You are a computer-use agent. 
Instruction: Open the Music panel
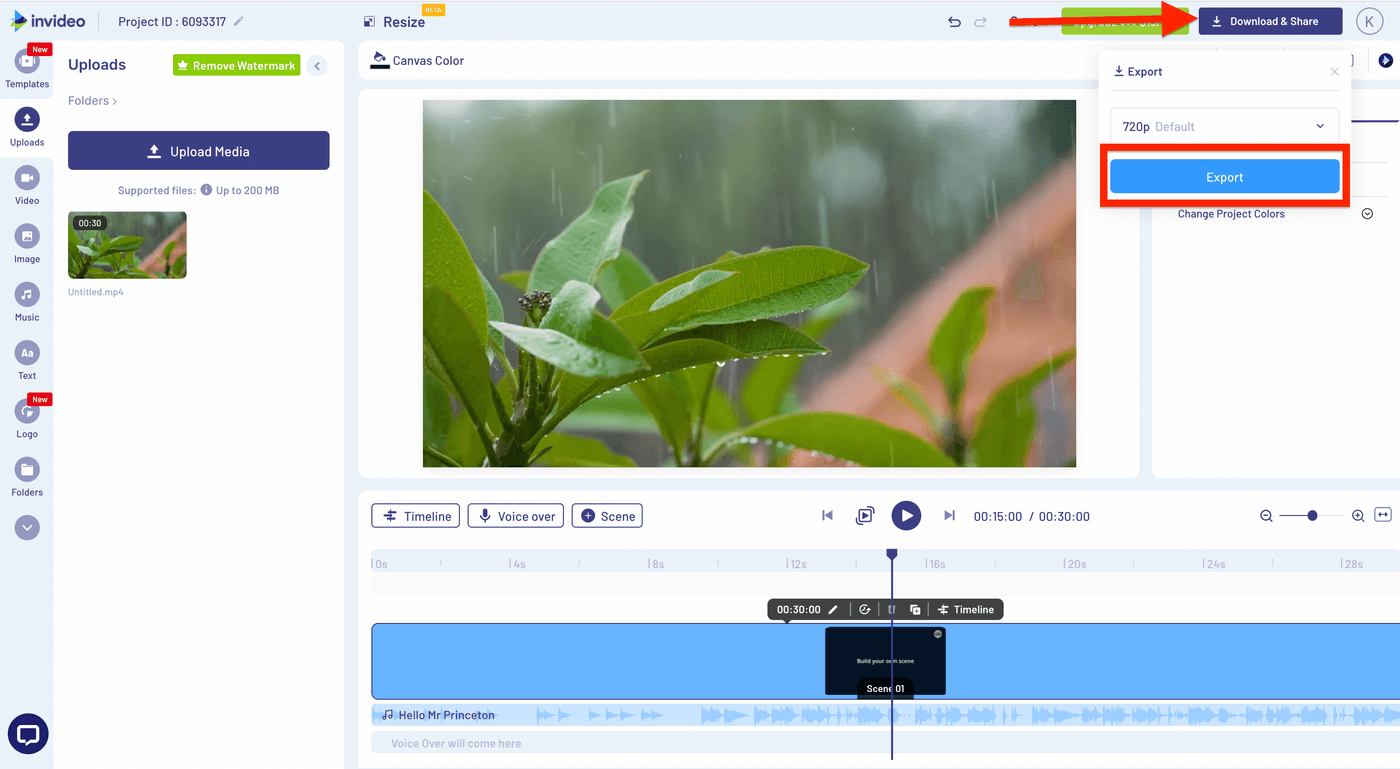click(x=27, y=297)
